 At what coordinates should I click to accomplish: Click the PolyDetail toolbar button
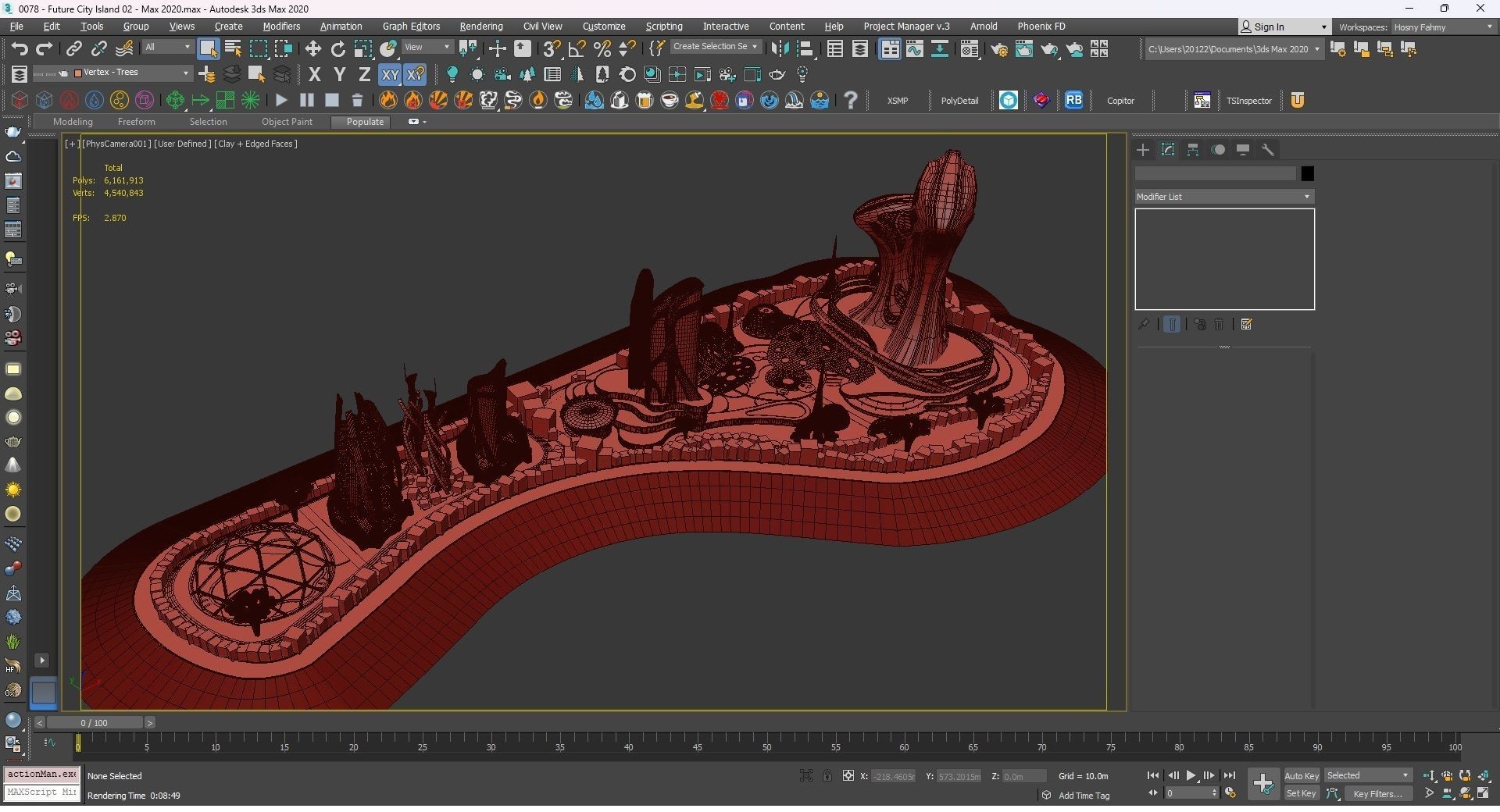tap(959, 101)
